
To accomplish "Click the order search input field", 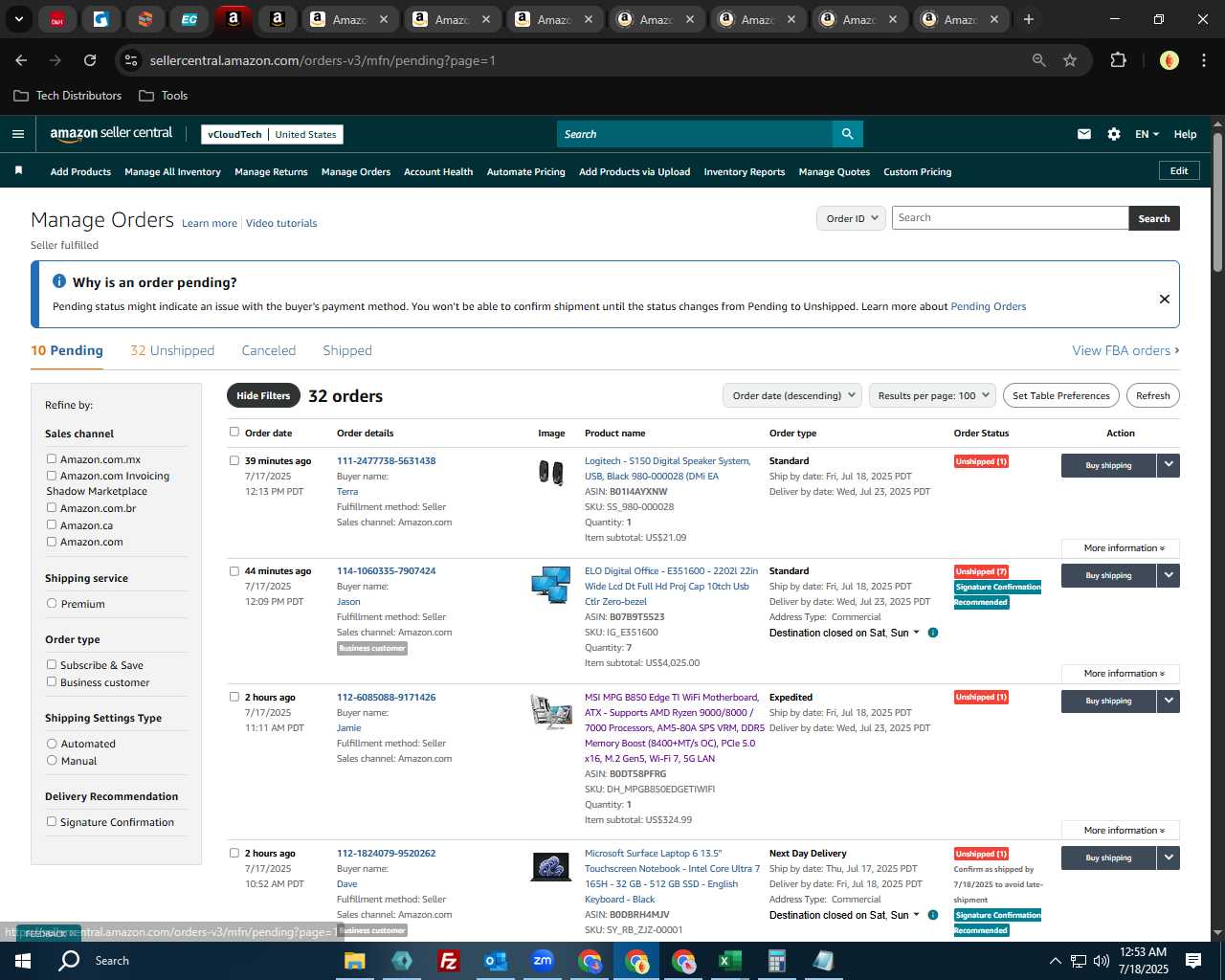I will (1010, 218).
